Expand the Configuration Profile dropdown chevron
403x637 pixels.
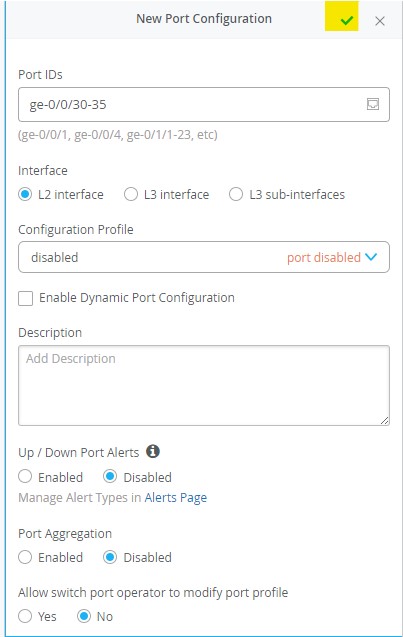[x=371, y=257]
